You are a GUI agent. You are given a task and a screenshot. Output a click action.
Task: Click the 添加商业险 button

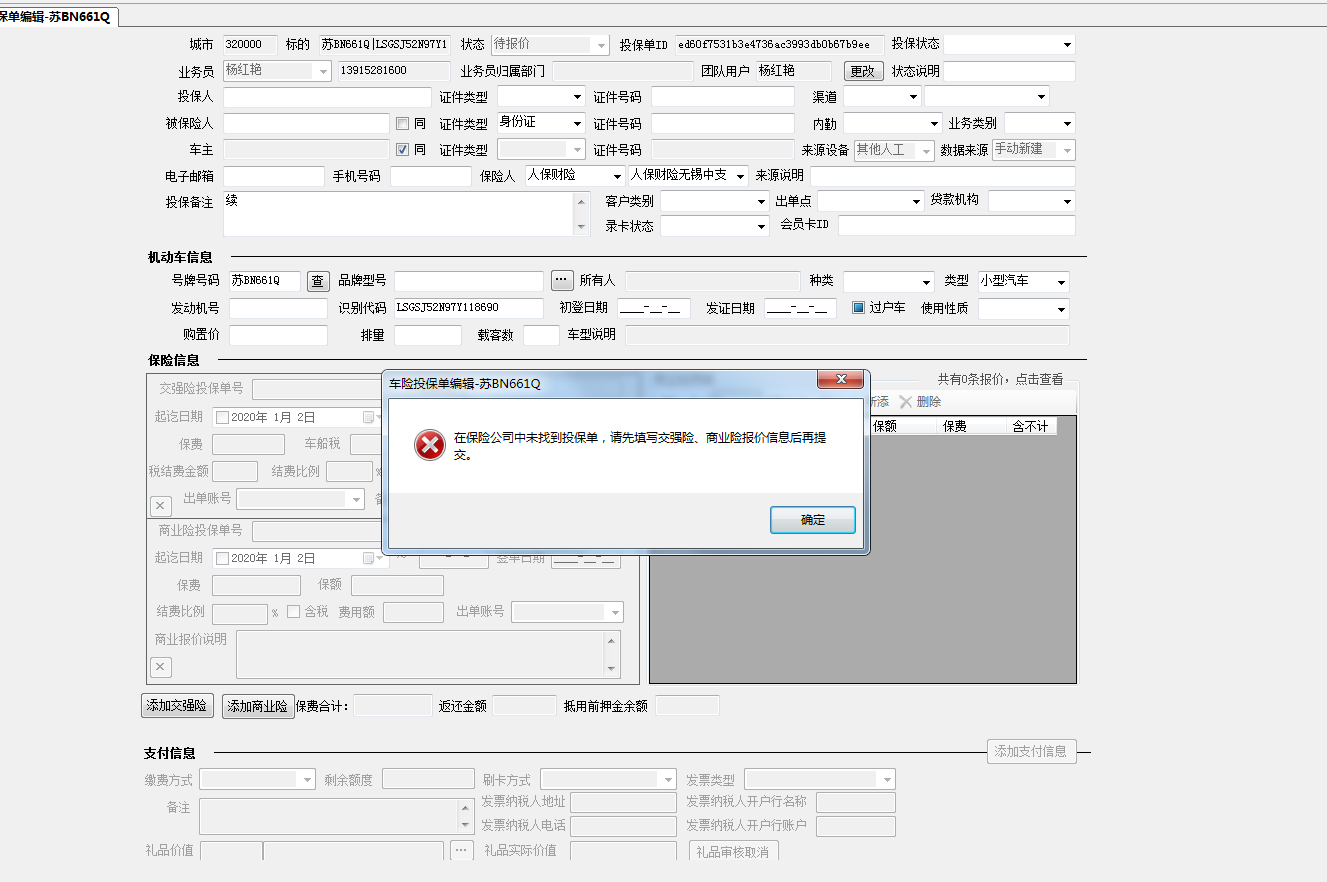tap(257, 706)
